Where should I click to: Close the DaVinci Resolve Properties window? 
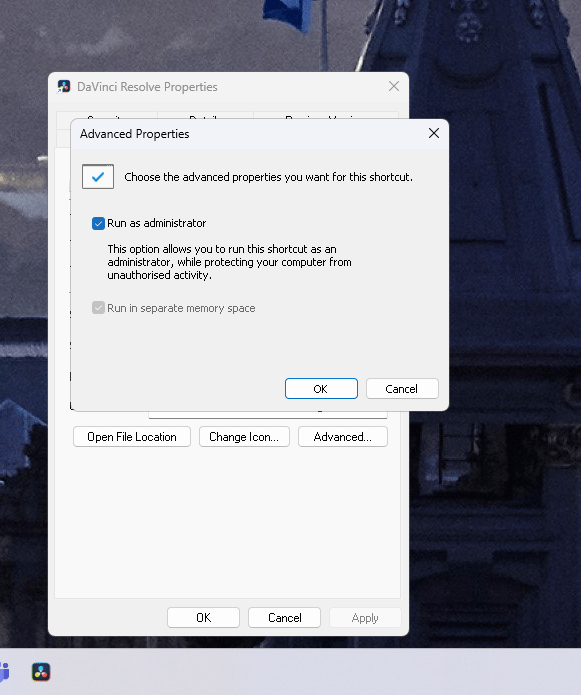(x=394, y=86)
